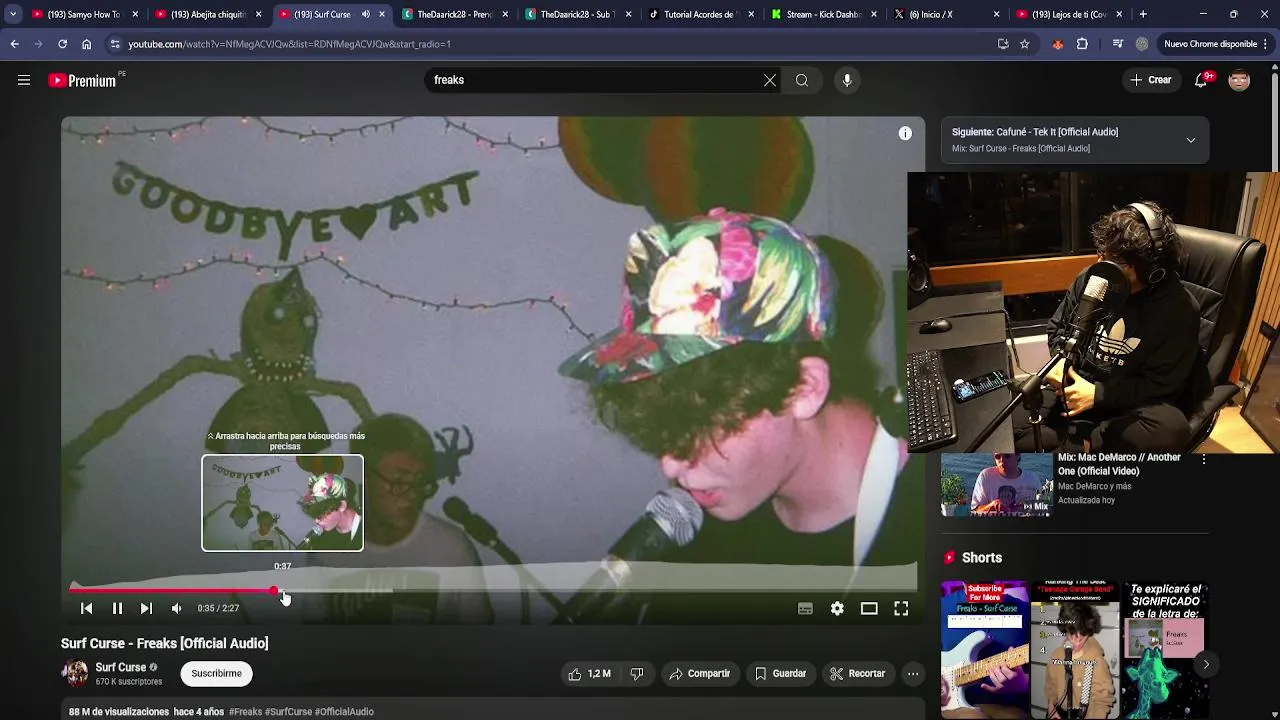This screenshot has height=720, width=1280.
Task: View site information icon in address bar
Action: pos(115,44)
